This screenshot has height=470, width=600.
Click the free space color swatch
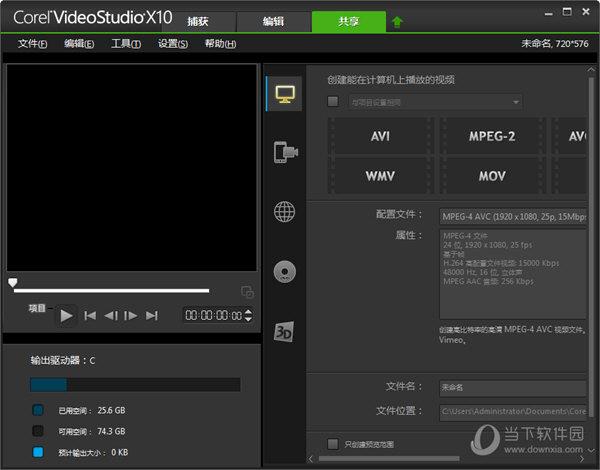[x=38, y=431]
